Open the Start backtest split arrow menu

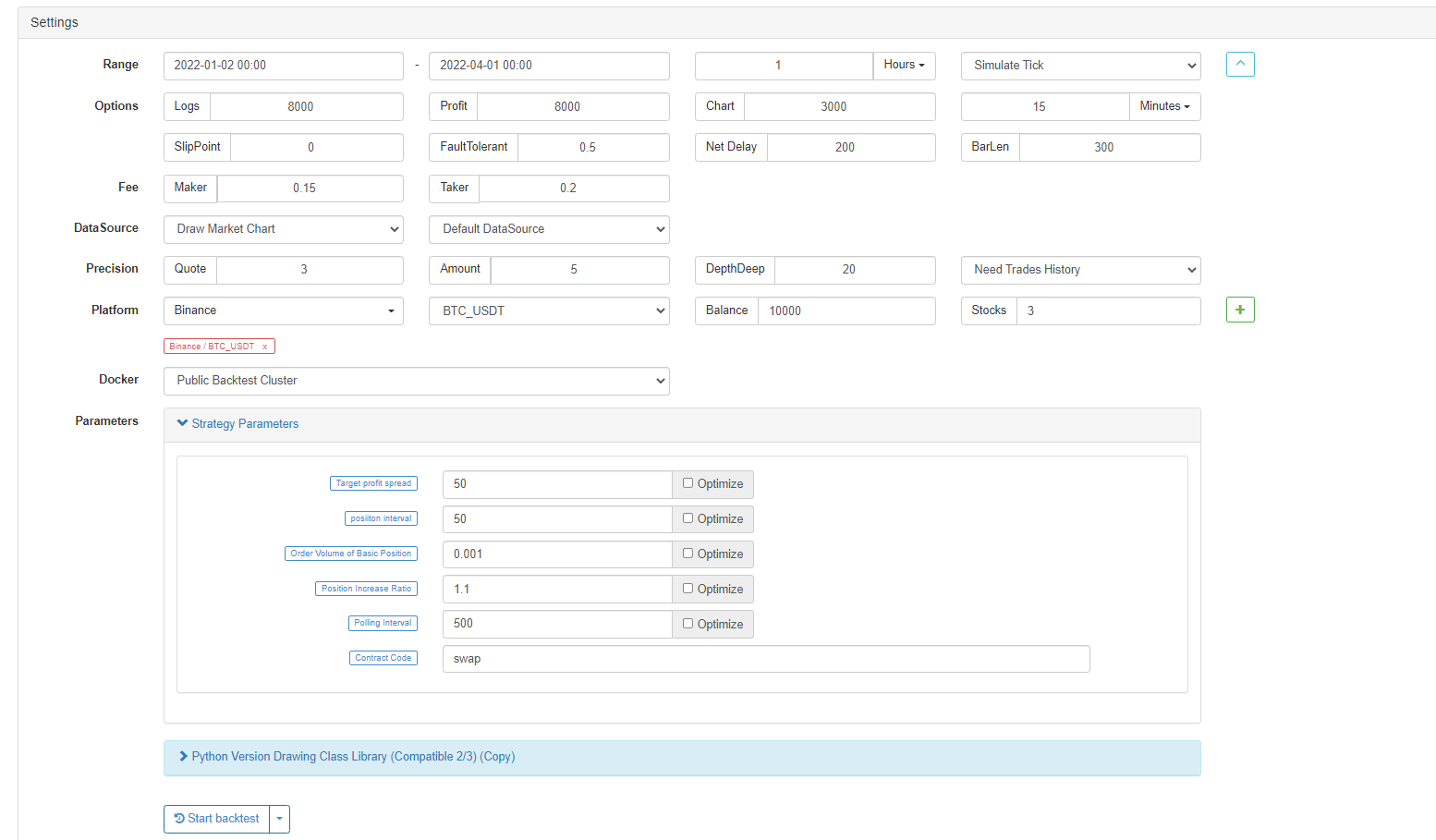(x=279, y=819)
